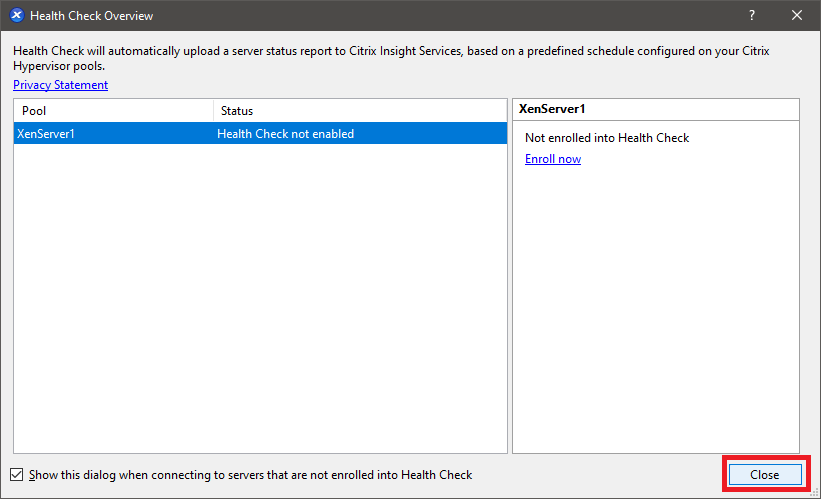
Task: Click the 'Show this dialog when connecting' label text
Action: tap(250, 475)
